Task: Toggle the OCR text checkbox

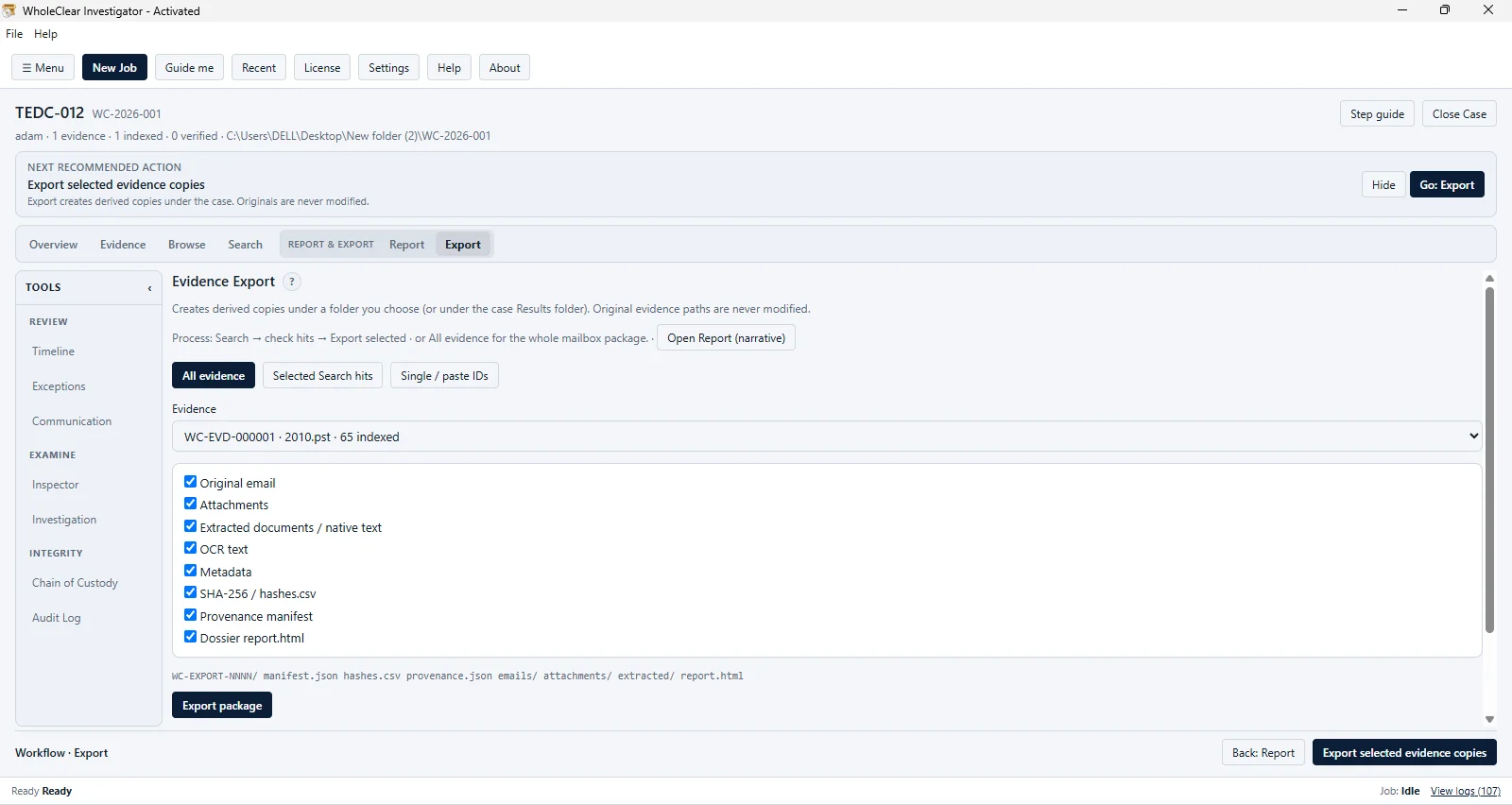Action: point(190,548)
